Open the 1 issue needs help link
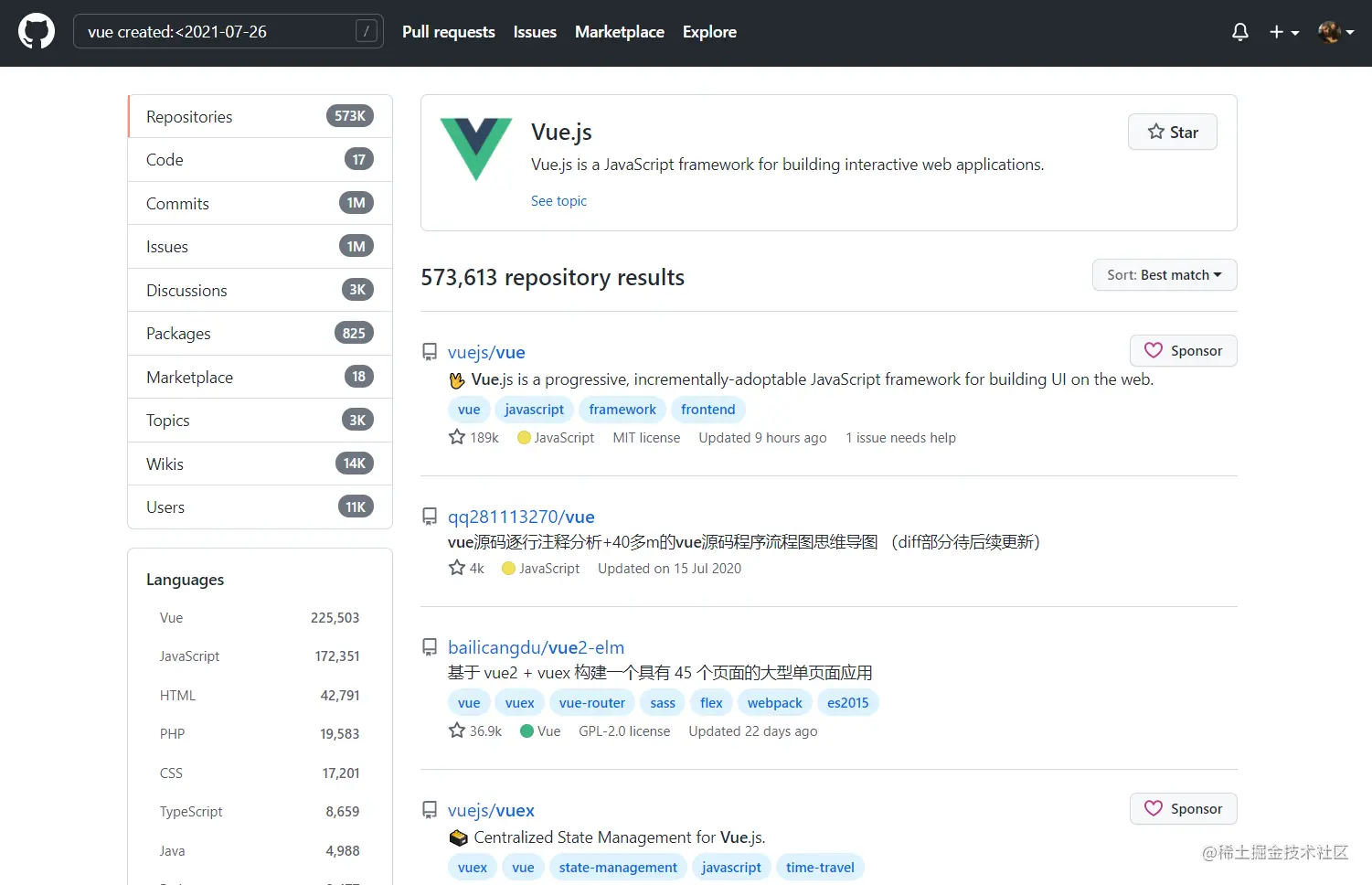This screenshot has height=885, width=1372. click(900, 438)
